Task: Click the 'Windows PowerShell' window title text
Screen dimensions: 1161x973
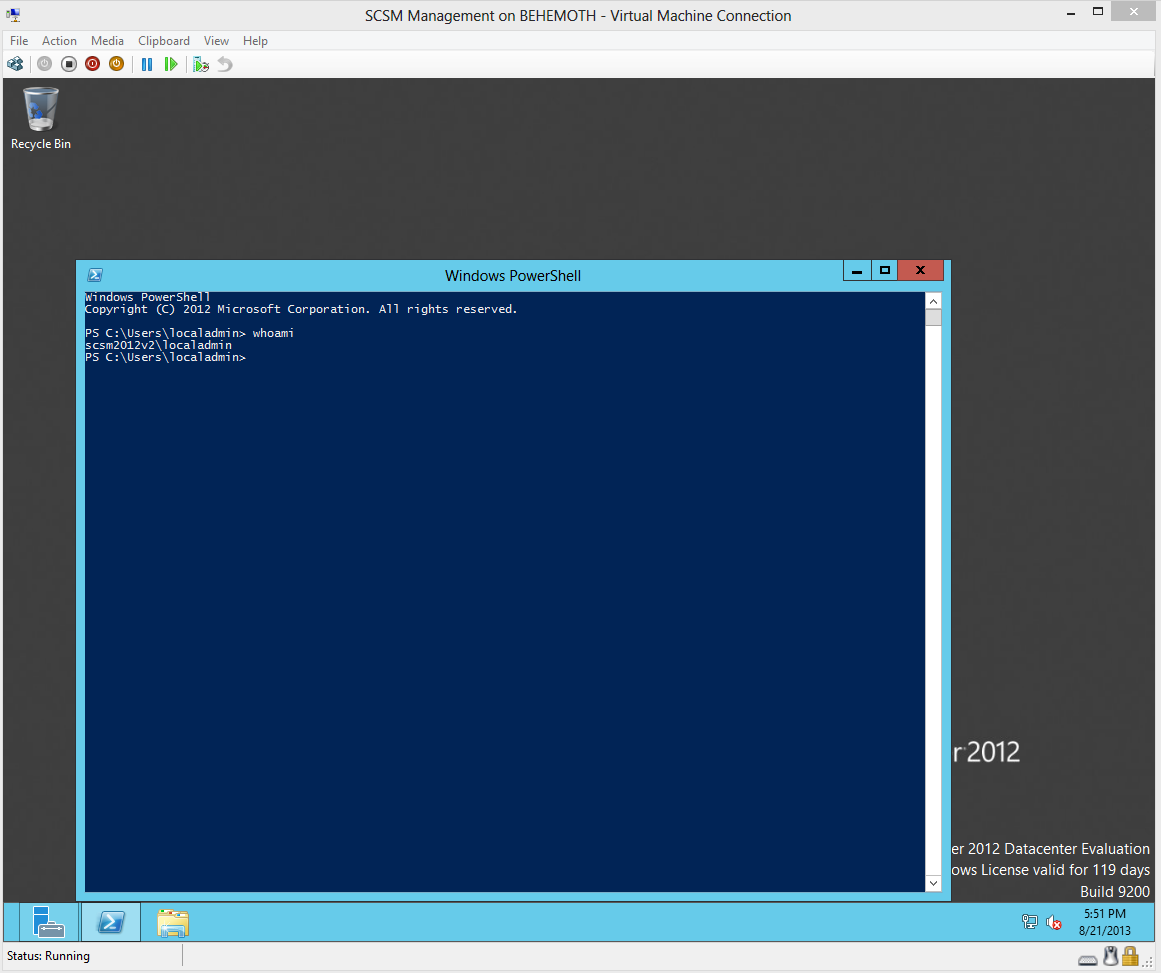Action: [x=513, y=275]
